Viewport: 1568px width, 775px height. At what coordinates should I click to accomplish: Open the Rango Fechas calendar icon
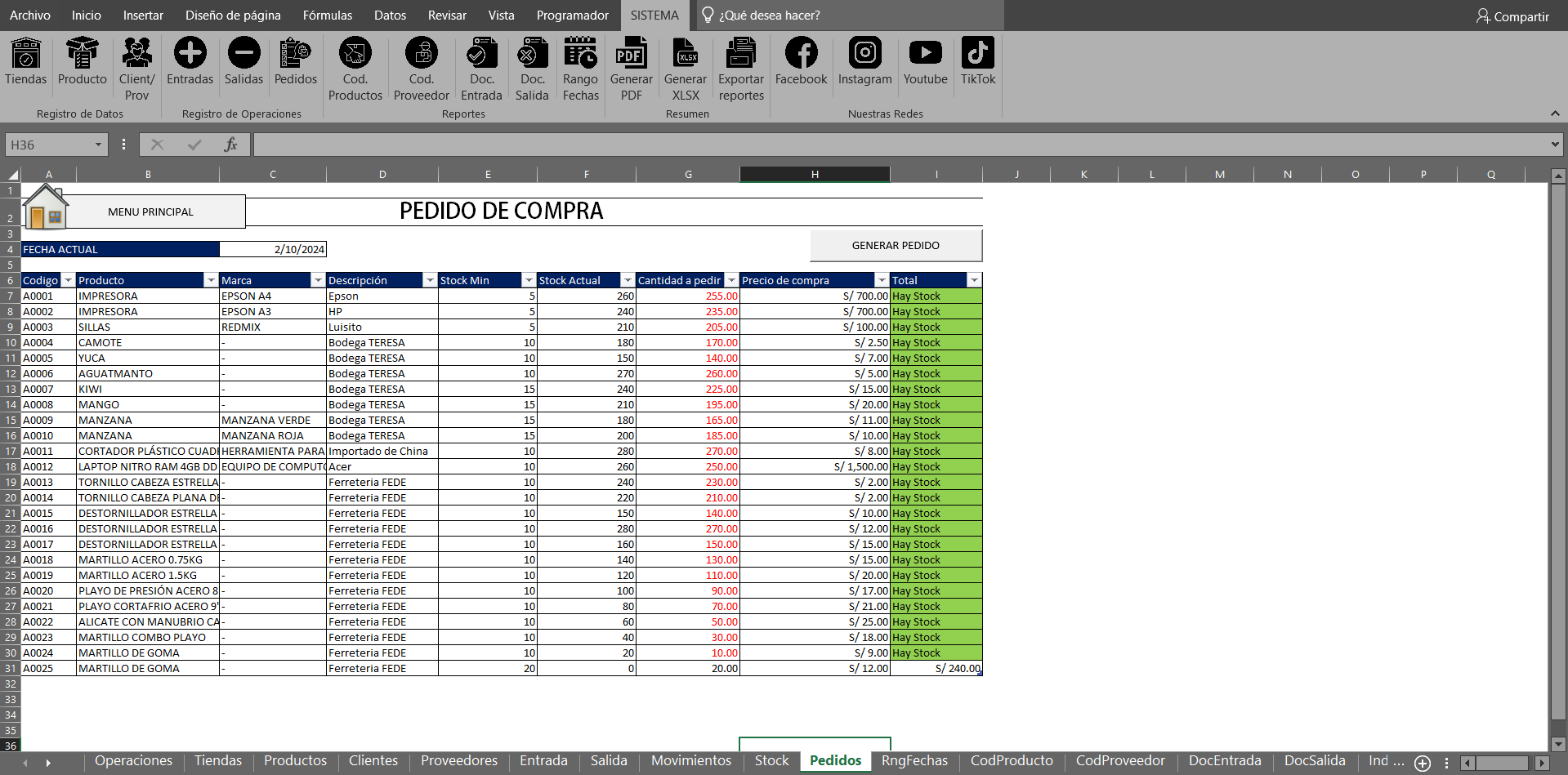[x=580, y=54]
